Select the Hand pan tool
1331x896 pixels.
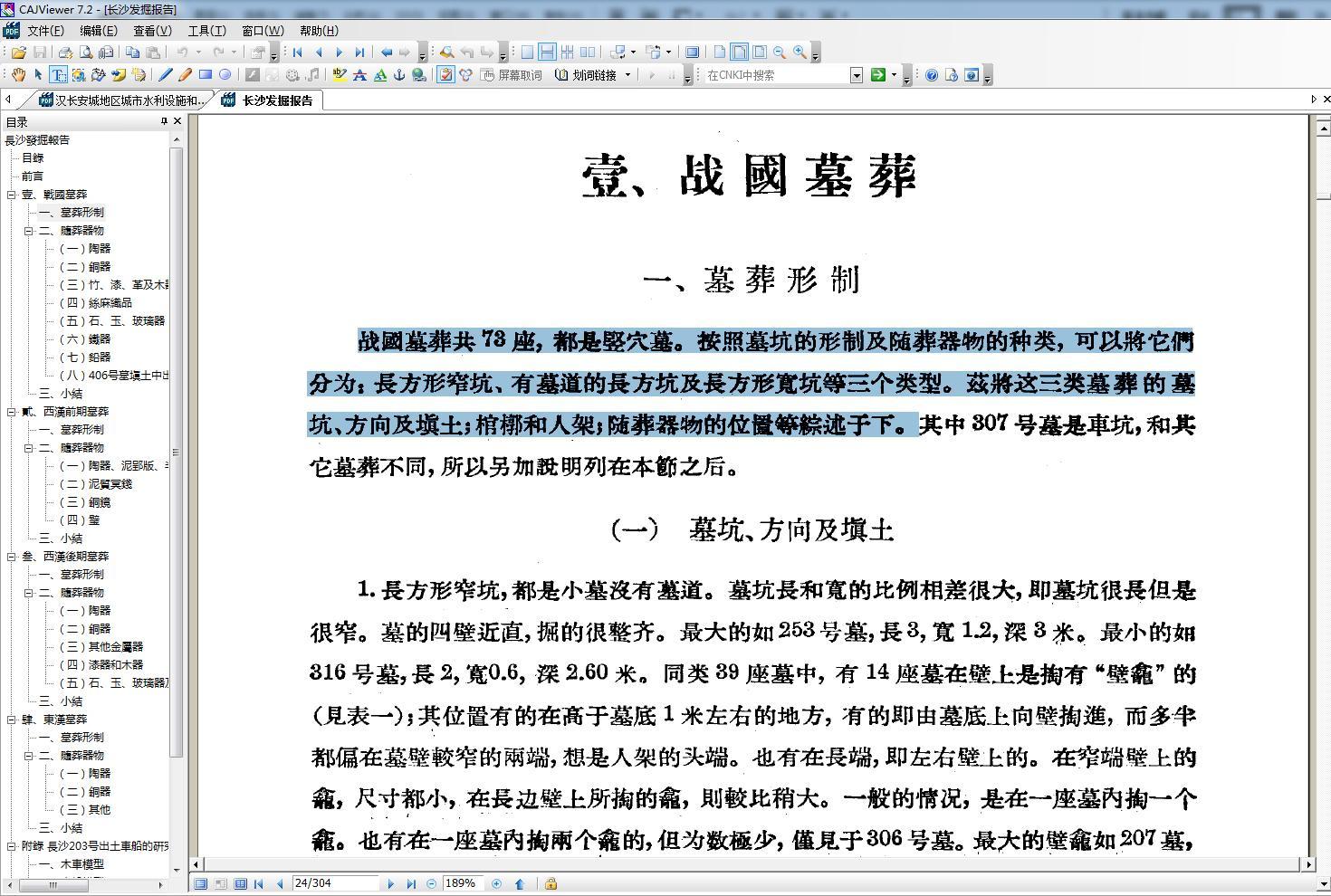(x=18, y=75)
